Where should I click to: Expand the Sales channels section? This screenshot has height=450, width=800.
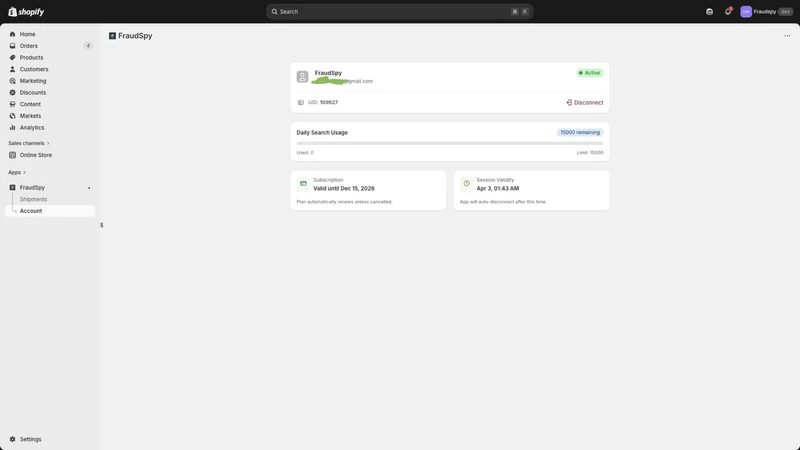(29, 143)
